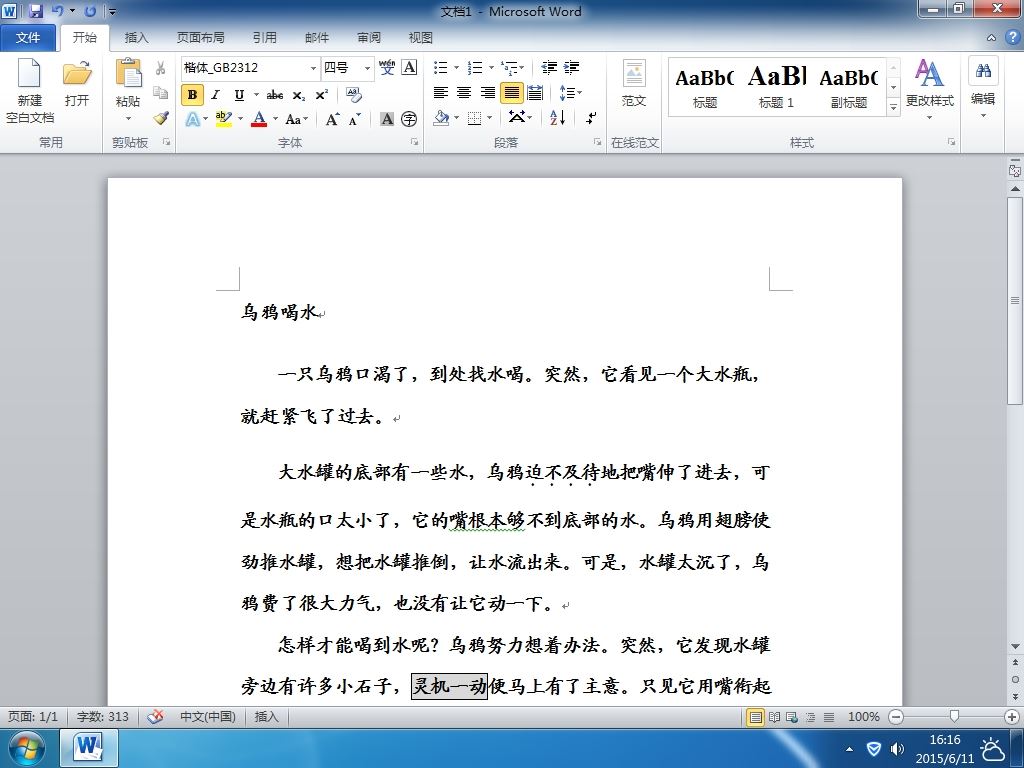This screenshot has width=1024, height=768.
Task: Shrink font size with small A
Action: click(x=355, y=119)
